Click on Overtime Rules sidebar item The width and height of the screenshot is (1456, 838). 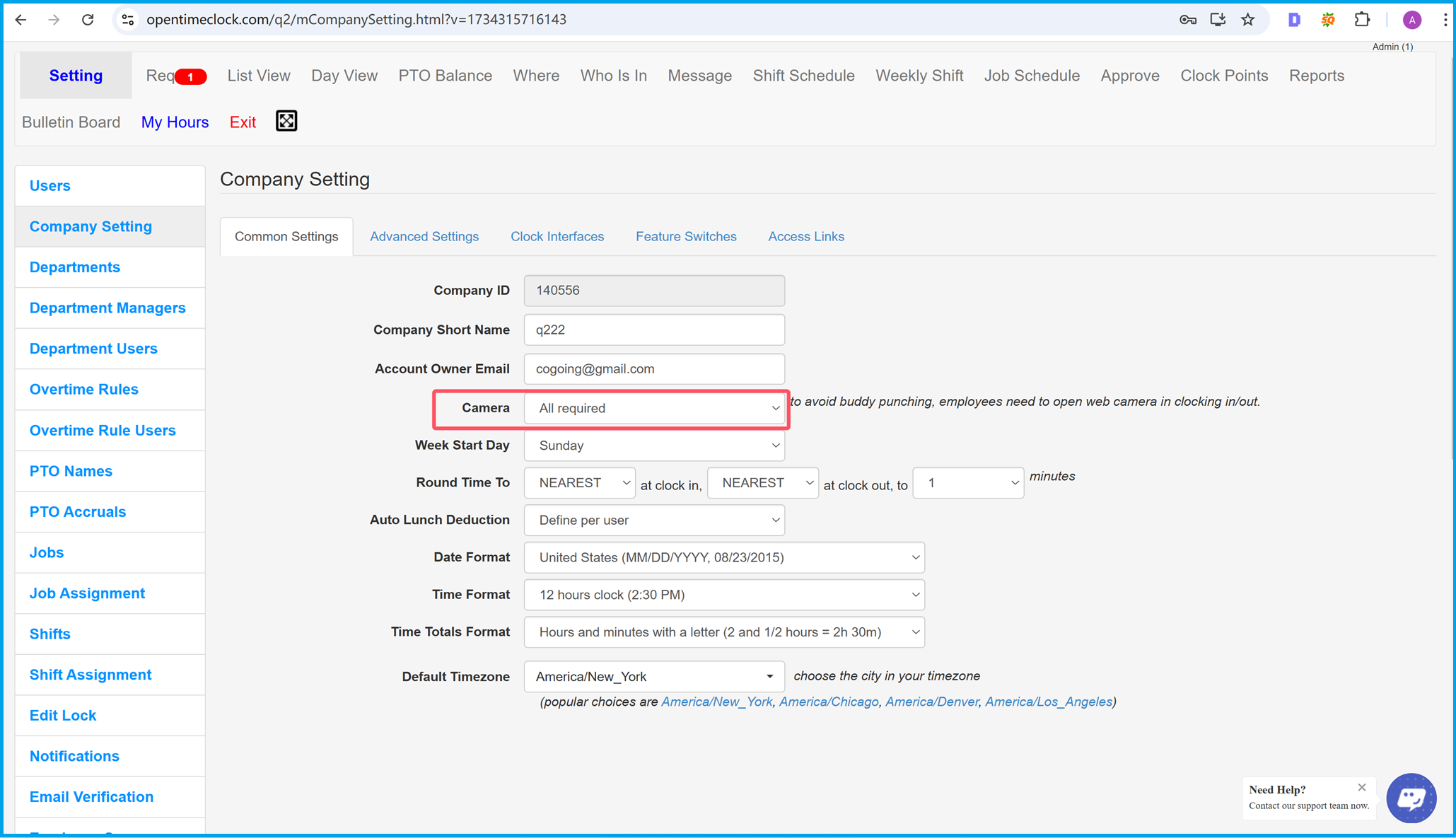(84, 389)
